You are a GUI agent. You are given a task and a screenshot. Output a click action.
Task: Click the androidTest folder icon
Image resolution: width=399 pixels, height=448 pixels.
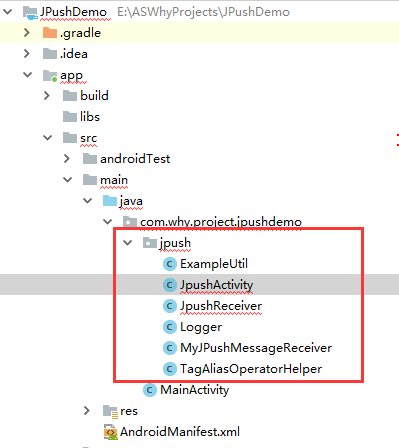pyautogui.click(x=90, y=159)
